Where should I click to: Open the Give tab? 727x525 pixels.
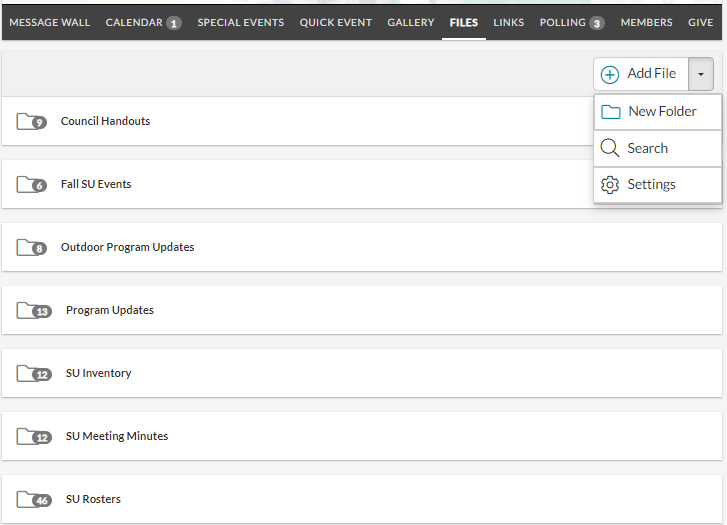[701, 22]
